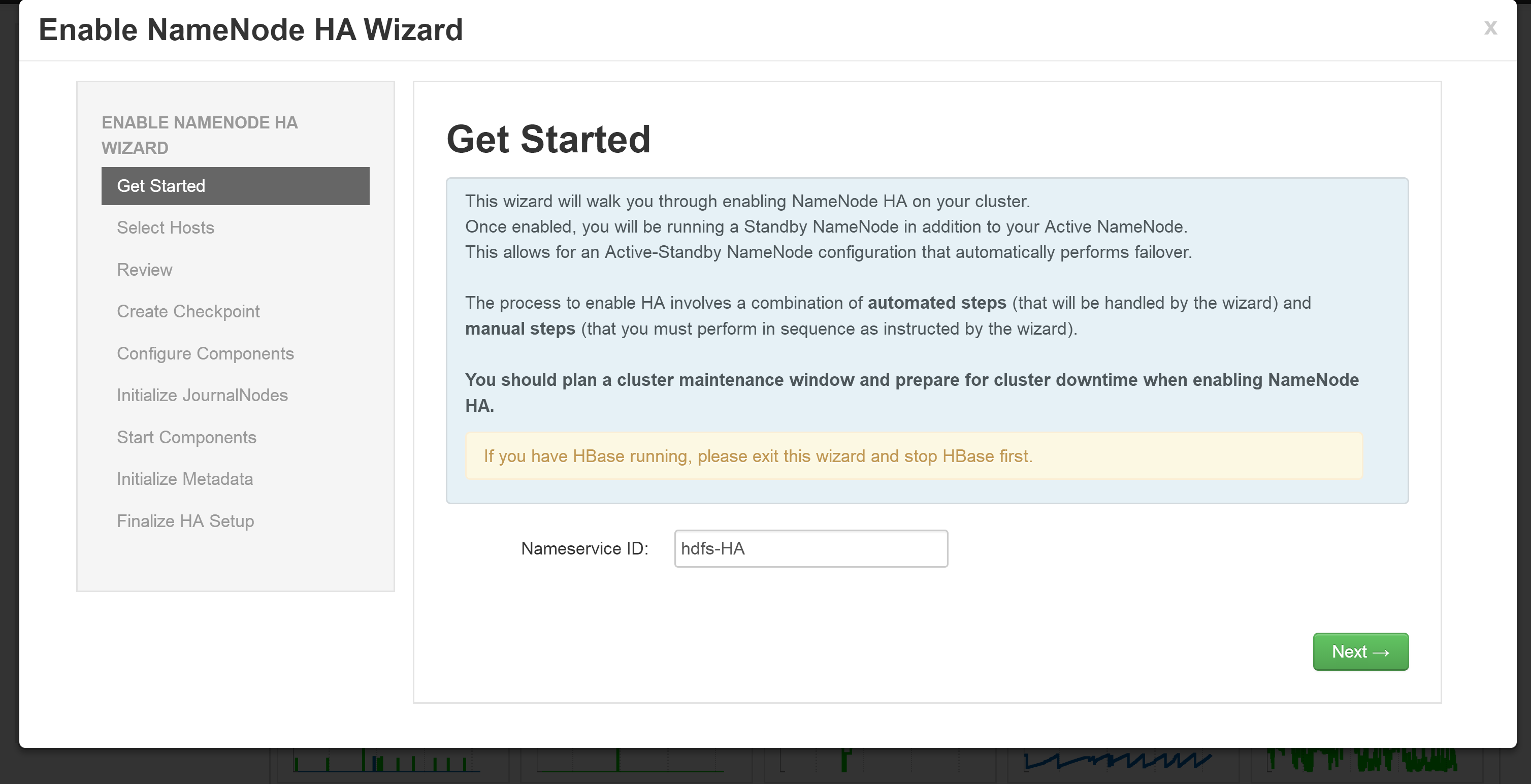Click Next to proceed to Select Hosts
This screenshot has width=1531, height=784.
click(x=1362, y=651)
